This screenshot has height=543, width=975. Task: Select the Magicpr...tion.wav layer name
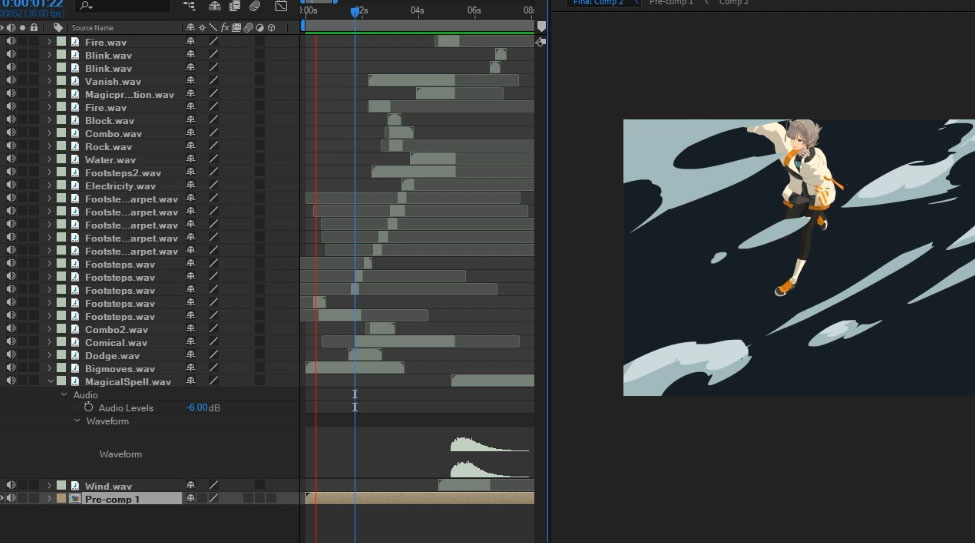tap(129, 95)
